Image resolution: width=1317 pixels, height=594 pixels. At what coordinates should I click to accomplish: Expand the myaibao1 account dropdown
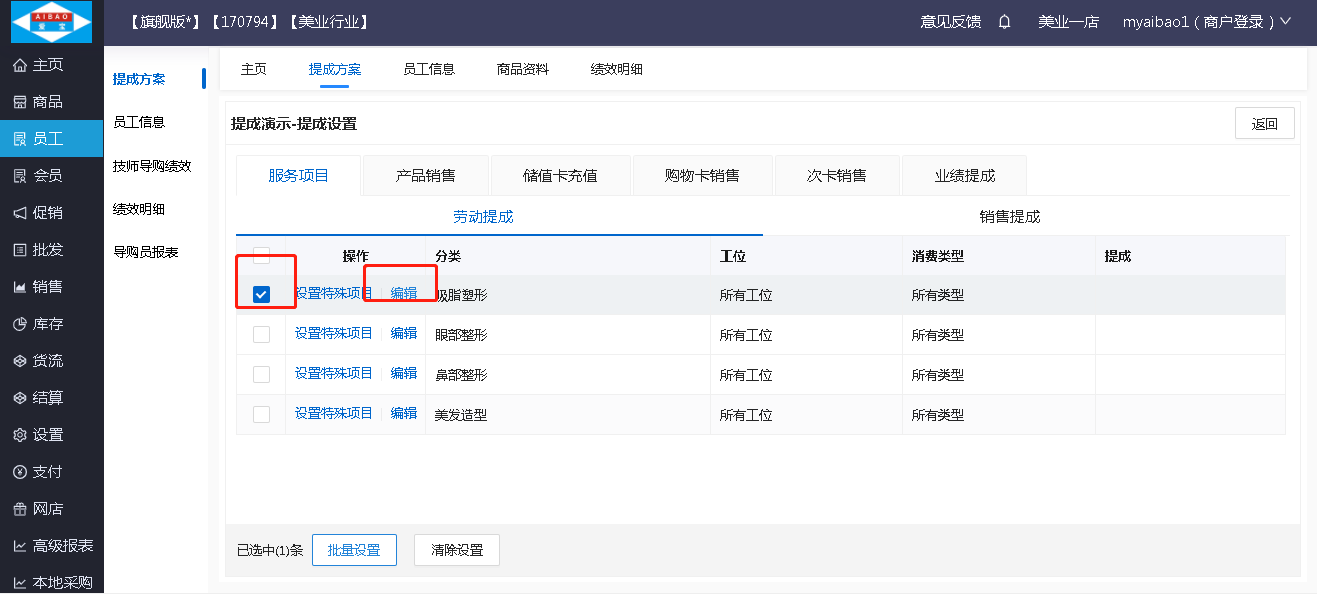pos(1207,21)
